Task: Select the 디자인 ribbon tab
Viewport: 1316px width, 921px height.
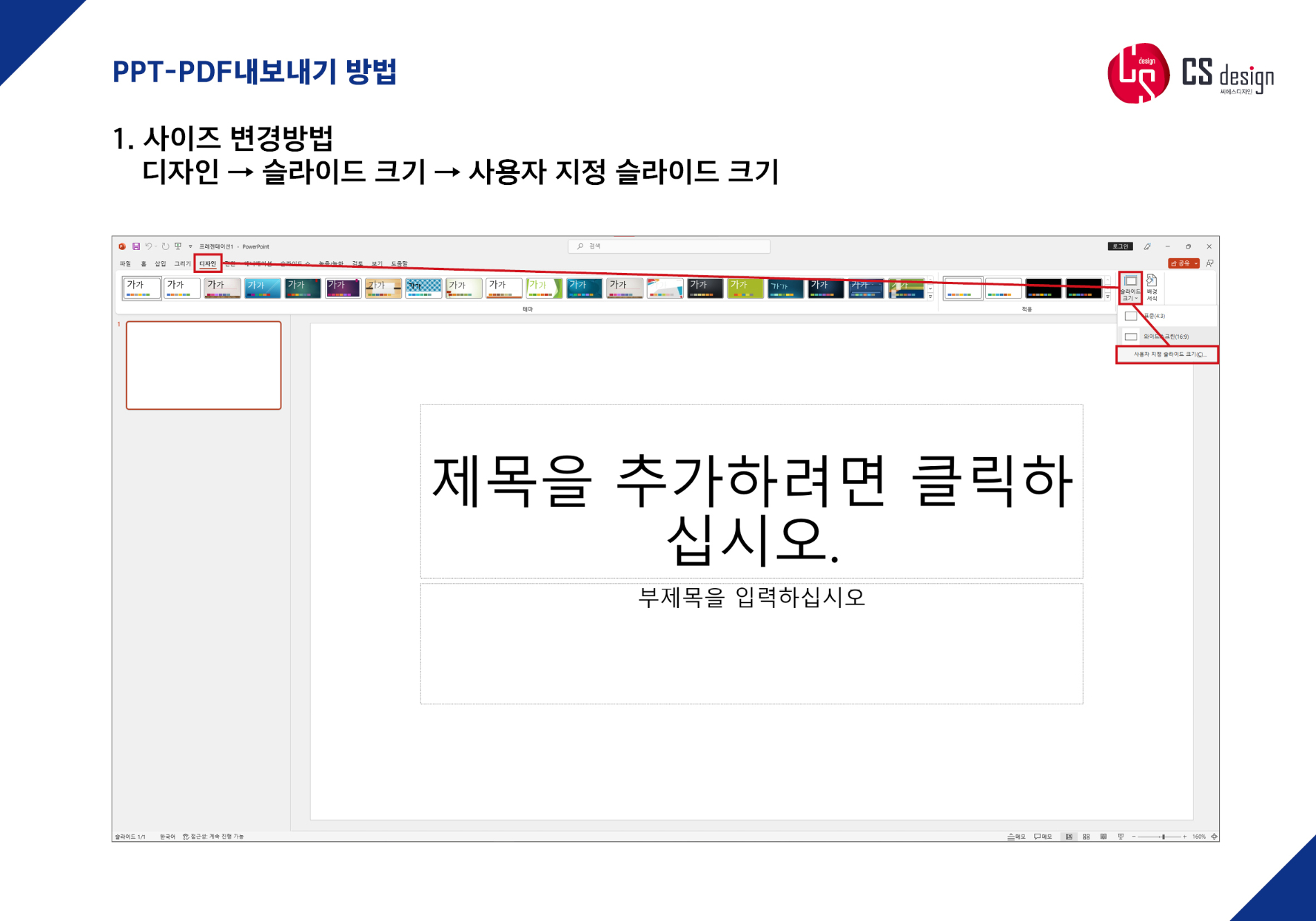Action: [208, 264]
